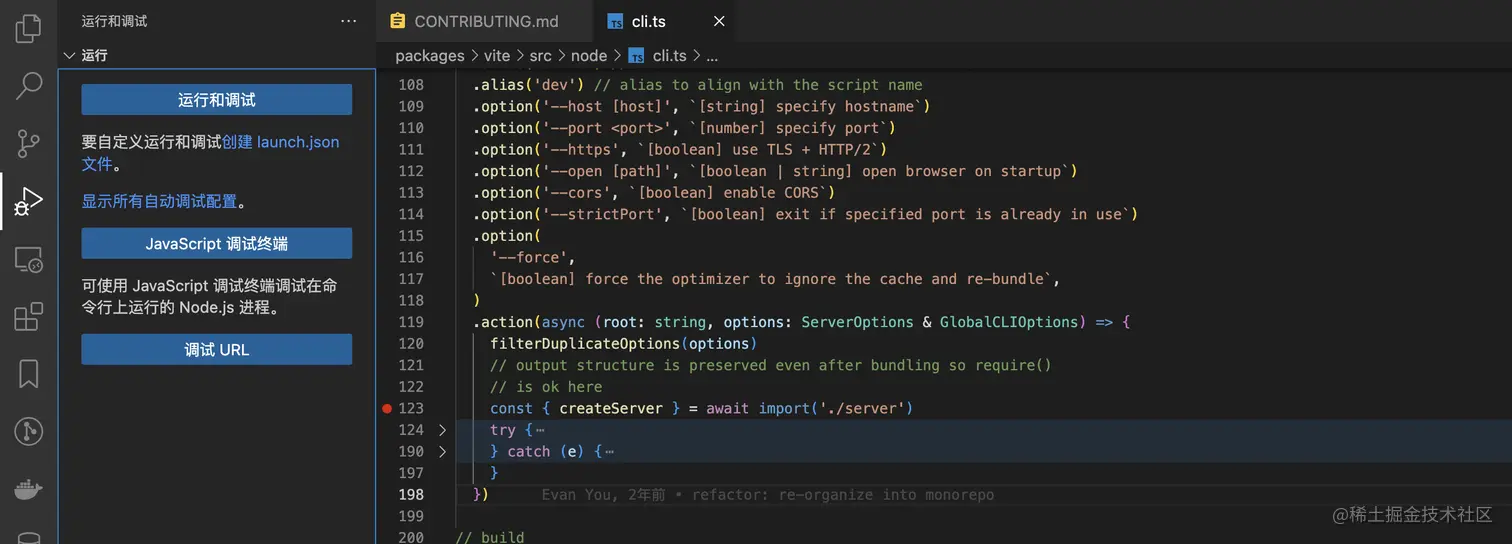
Task: Click the .alias('dev') call on line 108
Action: pyautogui.click(x=528, y=85)
